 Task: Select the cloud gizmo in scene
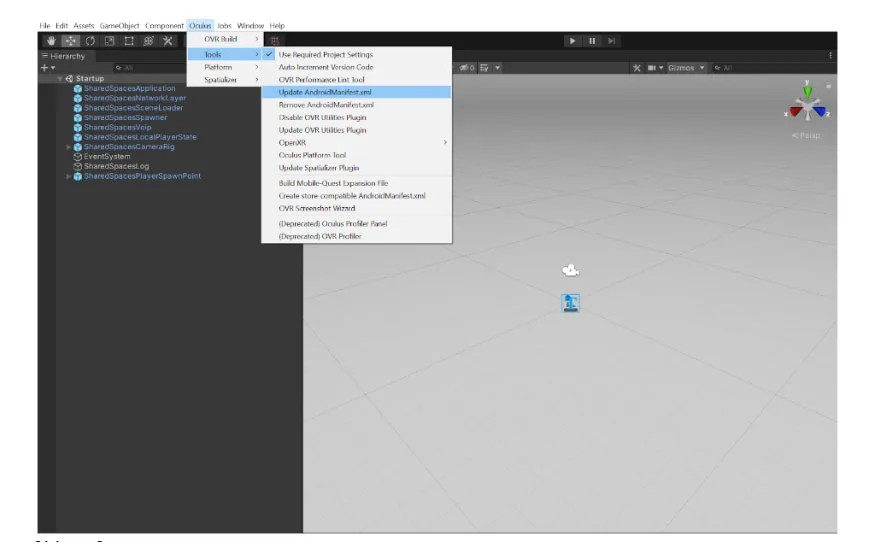(570, 271)
